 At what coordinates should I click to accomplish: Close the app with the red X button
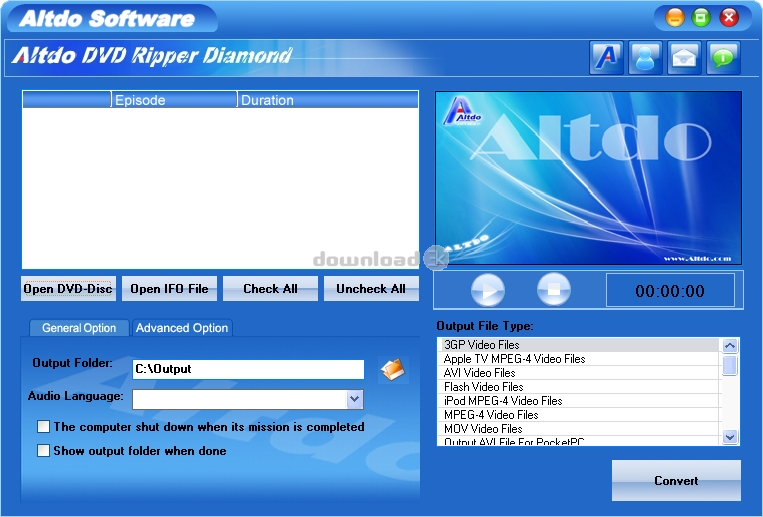click(728, 18)
